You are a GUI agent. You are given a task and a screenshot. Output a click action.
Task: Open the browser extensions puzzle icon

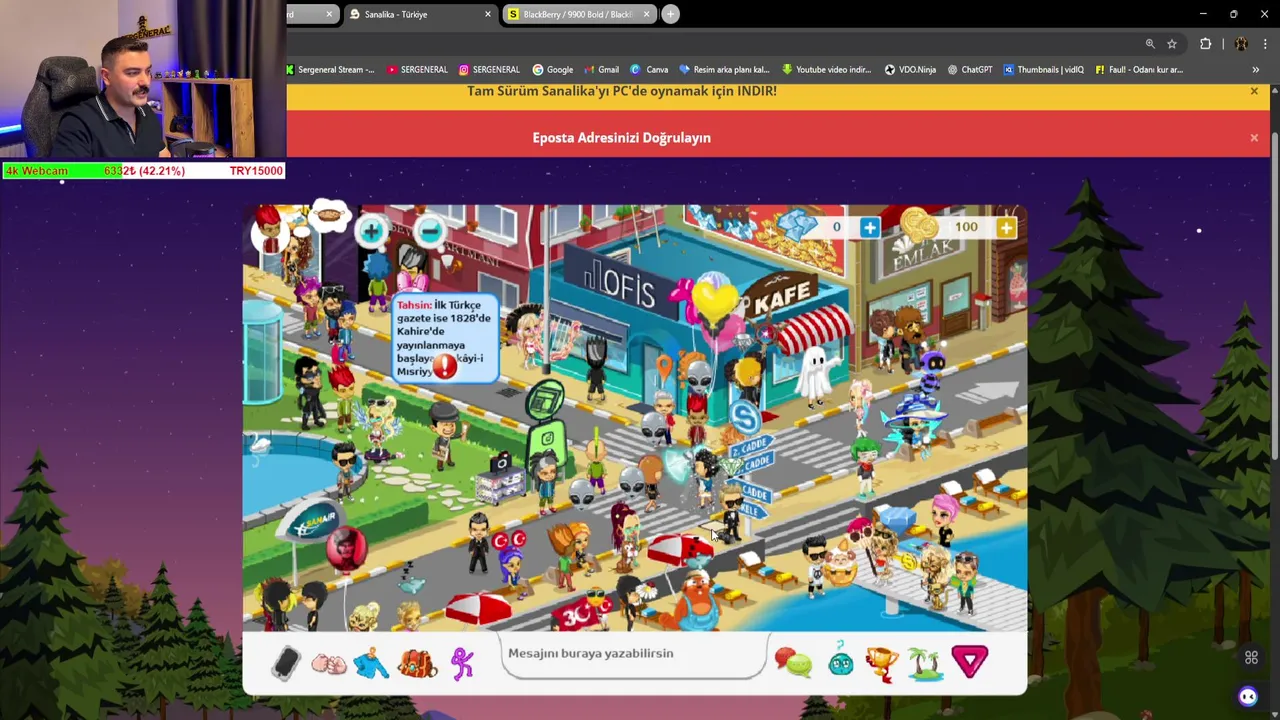pyautogui.click(x=1205, y=44)
